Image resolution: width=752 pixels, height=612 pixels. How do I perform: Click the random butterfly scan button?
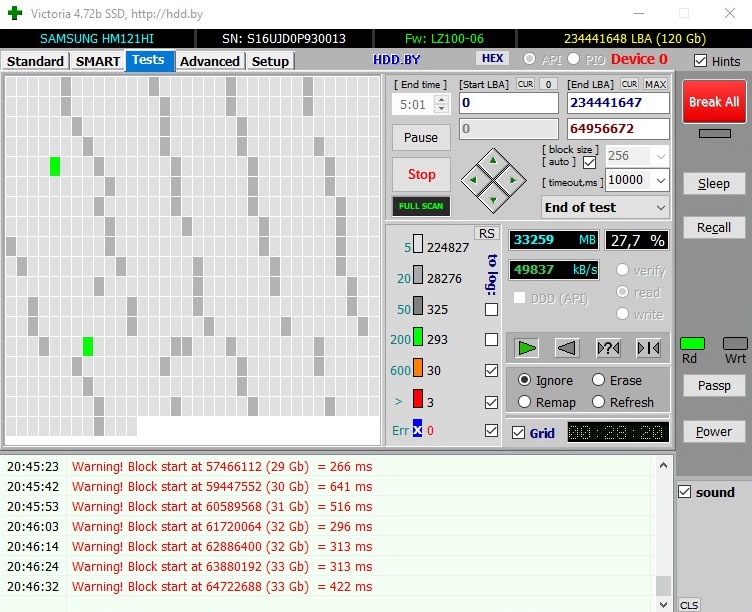(608, 348)
